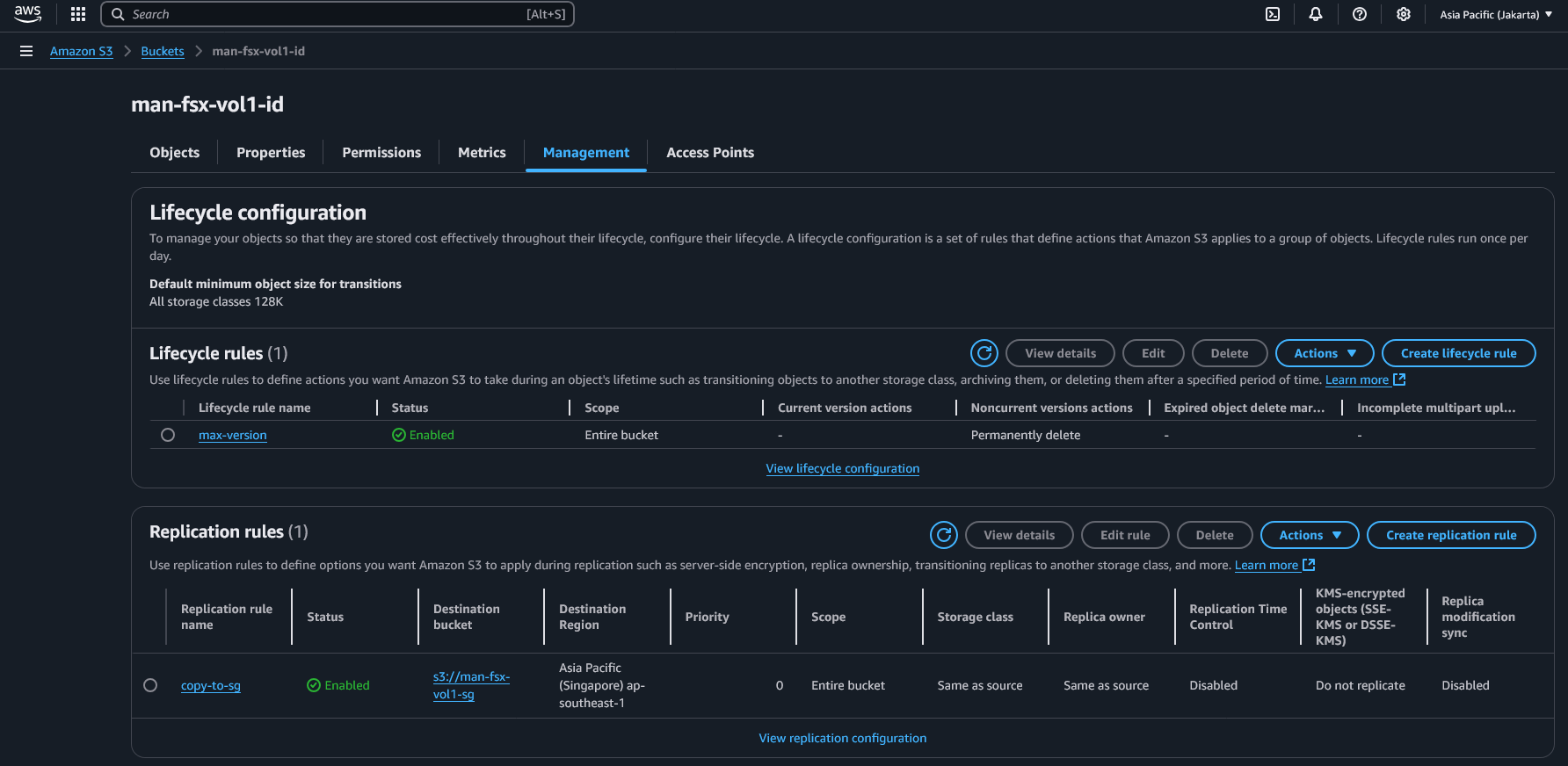
Task: Toggle the side navigation hamburger menu
Action: (x=26, y=51)
